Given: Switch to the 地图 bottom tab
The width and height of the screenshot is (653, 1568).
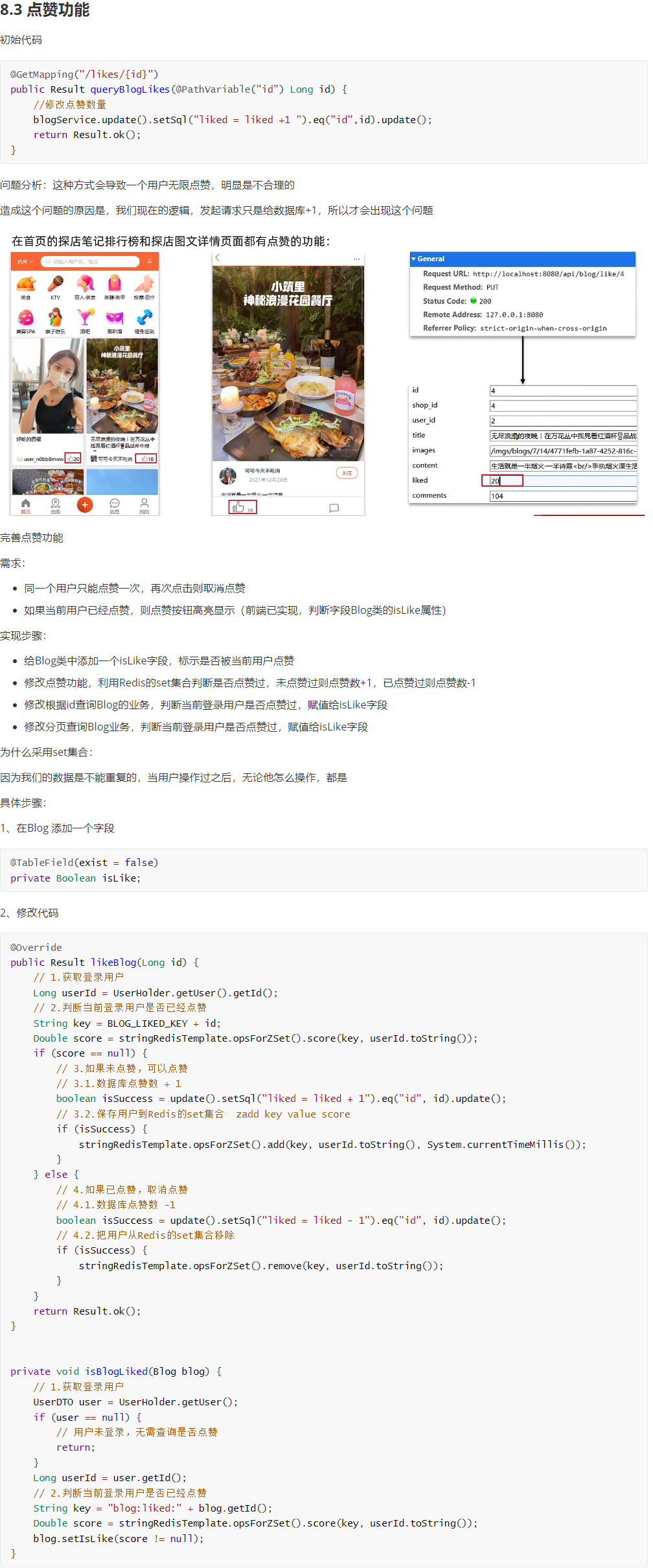Looking at the screenshot, I should click(56, 506).
